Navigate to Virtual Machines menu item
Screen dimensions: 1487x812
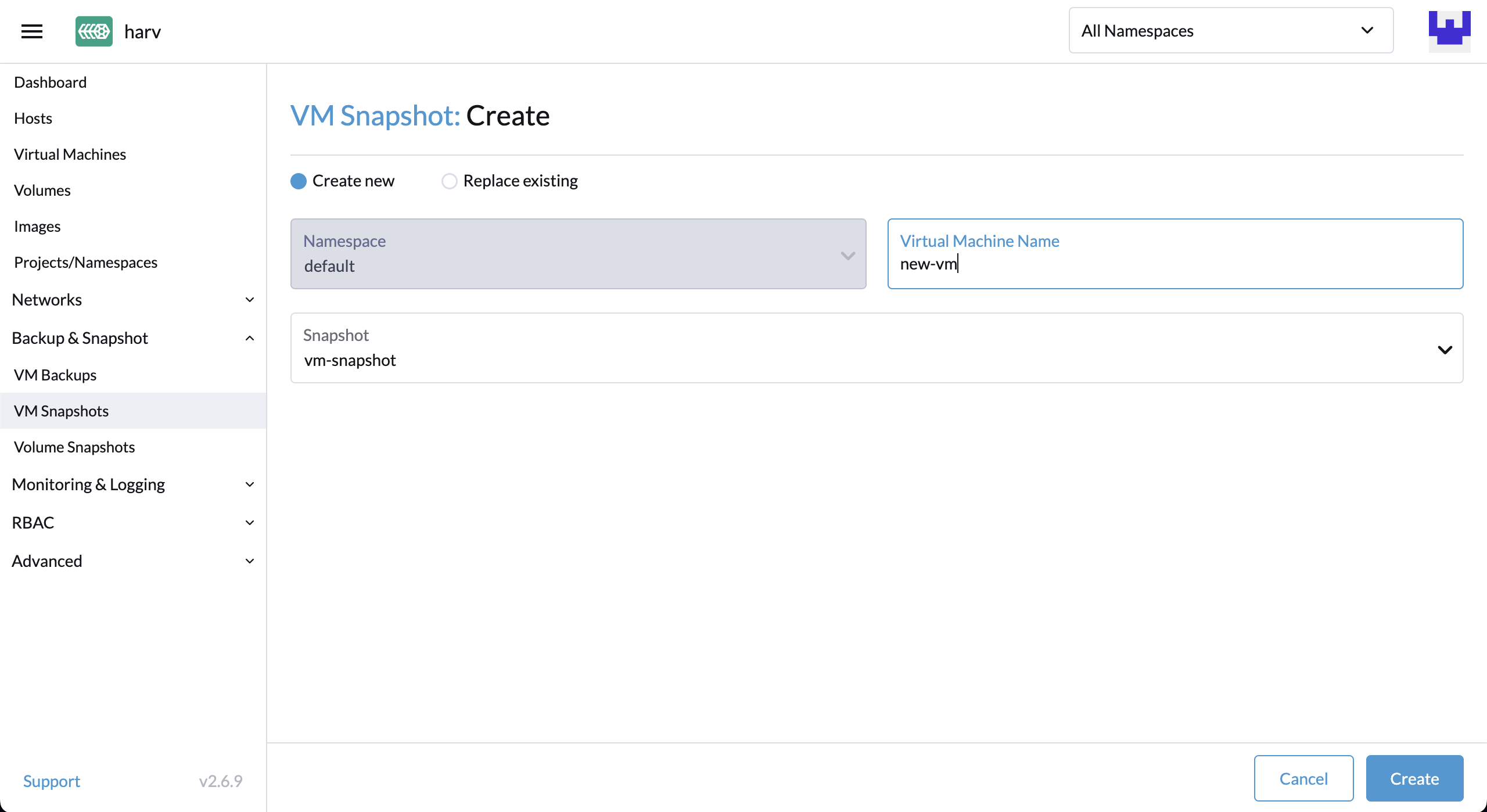(70, 154)
